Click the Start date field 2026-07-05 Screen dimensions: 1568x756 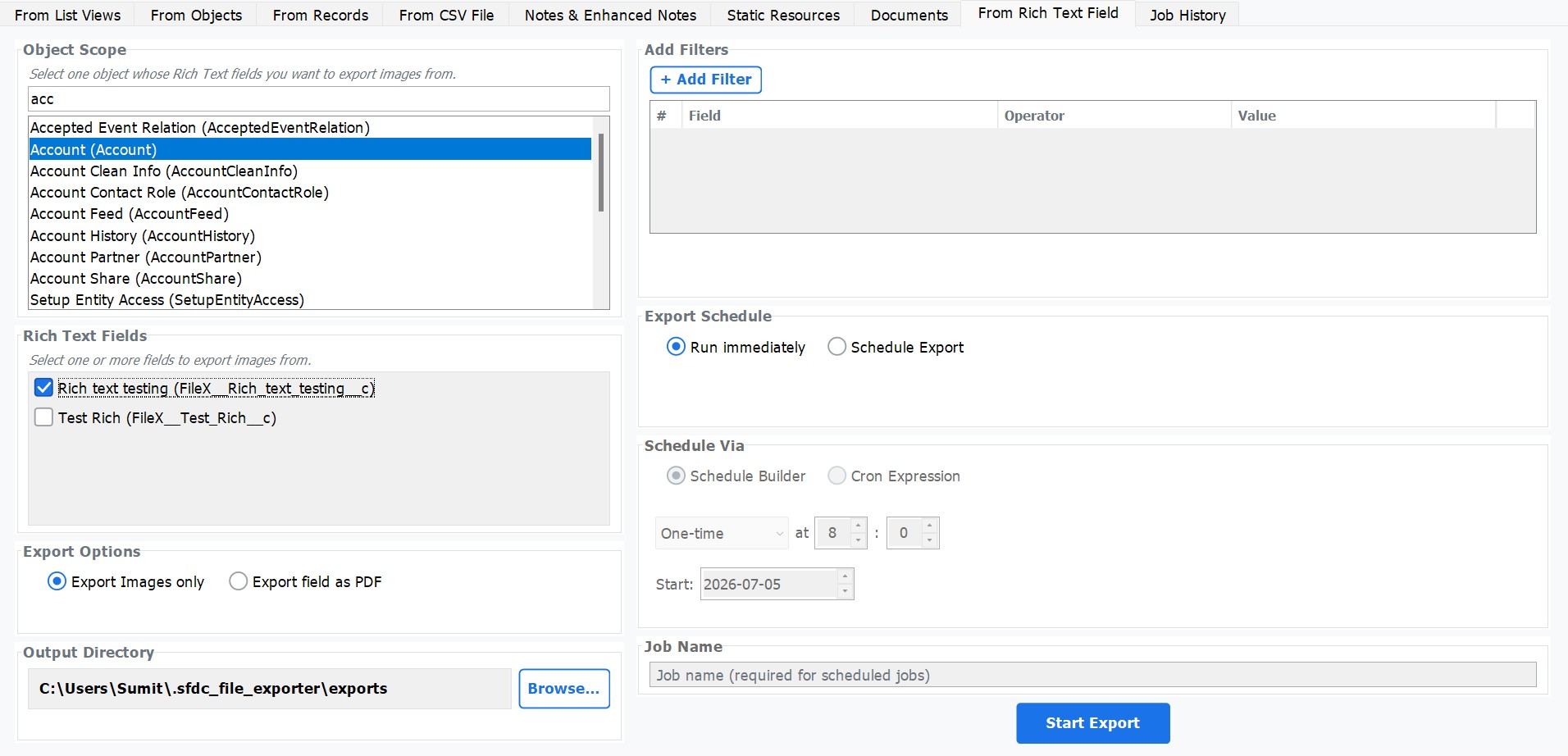tap(768, 584)
